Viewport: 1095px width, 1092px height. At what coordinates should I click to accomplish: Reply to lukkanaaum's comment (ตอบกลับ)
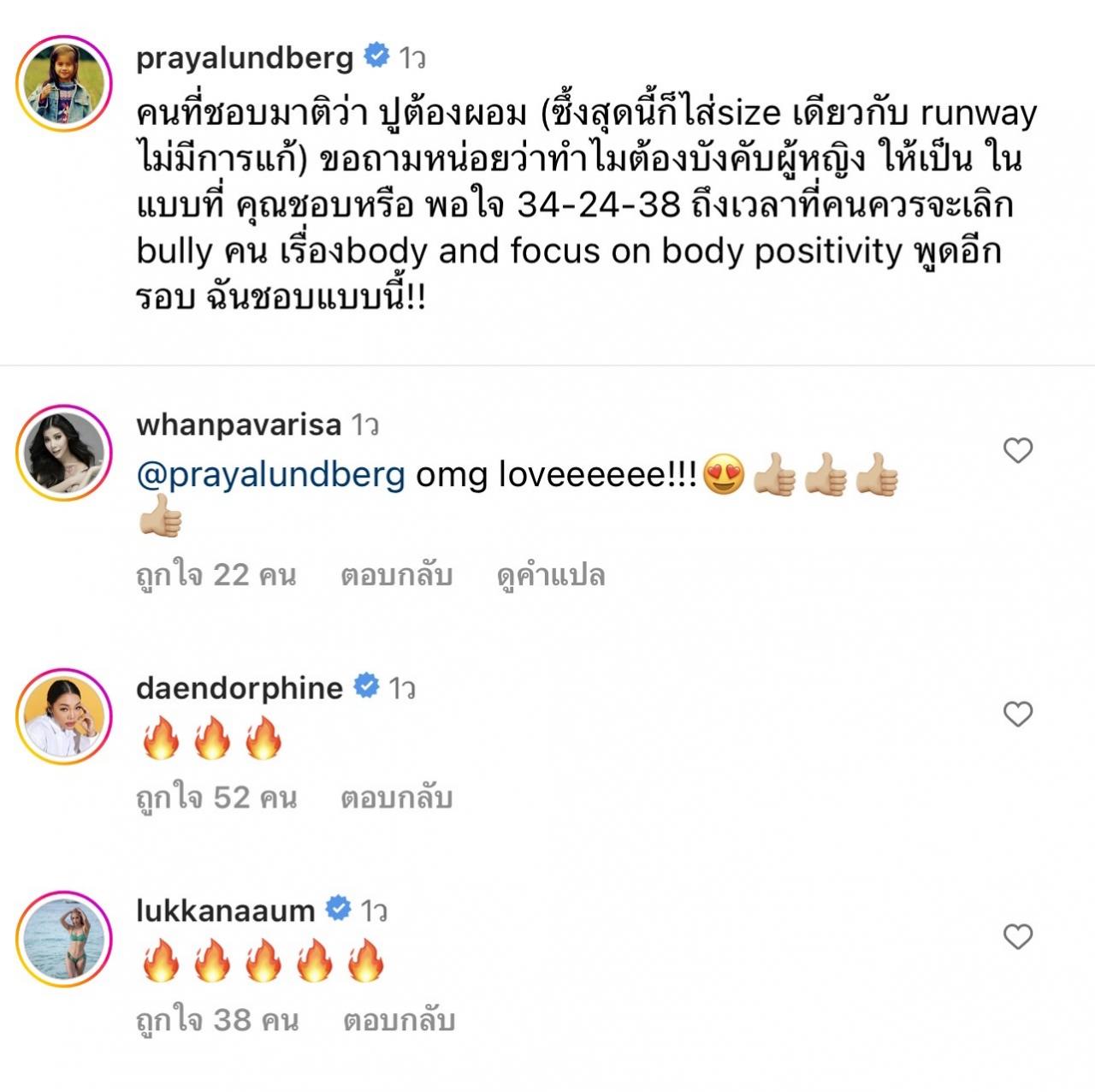pyautogui.click(x=399, y=1020)
